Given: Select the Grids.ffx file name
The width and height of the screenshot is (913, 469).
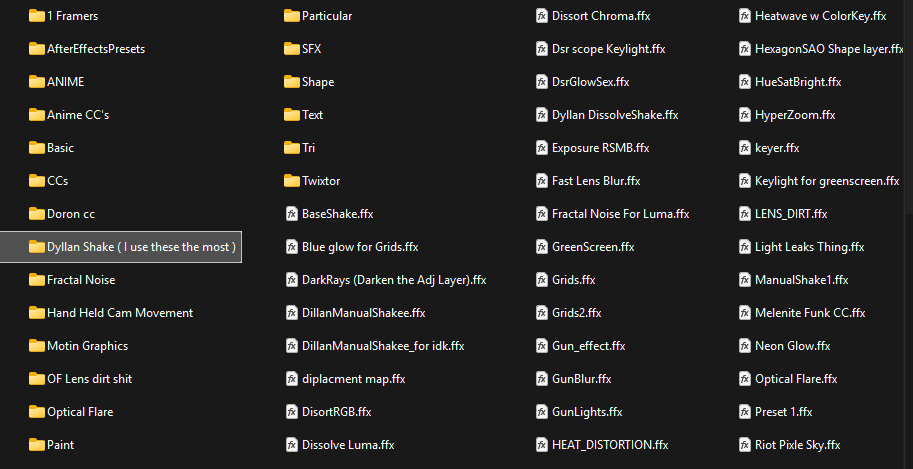Looking at the screenshot, I should (x=574, y=280).
